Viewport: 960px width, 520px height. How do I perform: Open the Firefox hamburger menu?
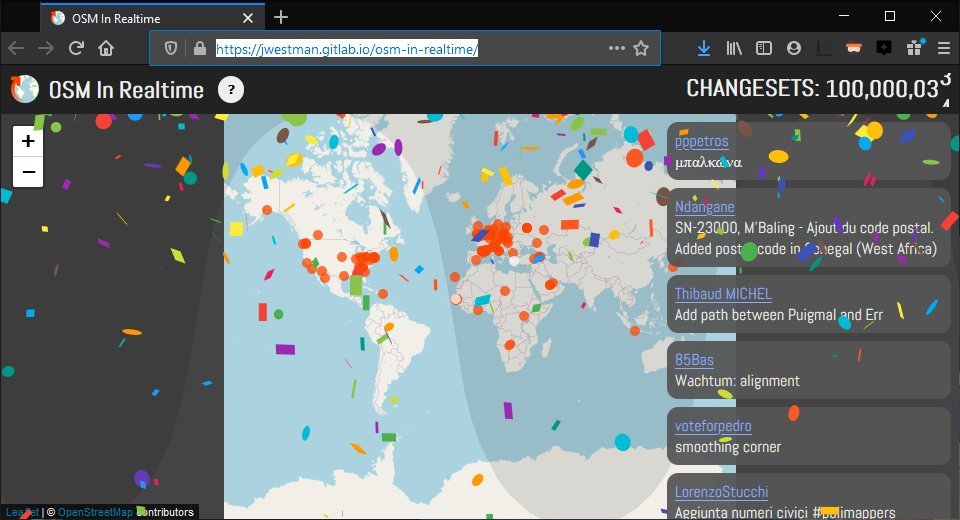[943, 48]
